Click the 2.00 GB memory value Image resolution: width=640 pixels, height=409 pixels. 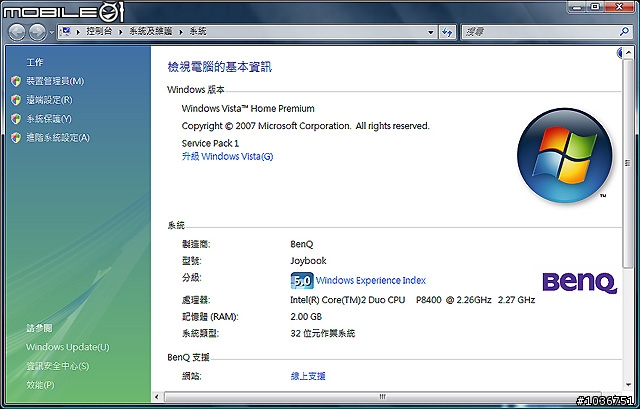[x=306, y=317]
